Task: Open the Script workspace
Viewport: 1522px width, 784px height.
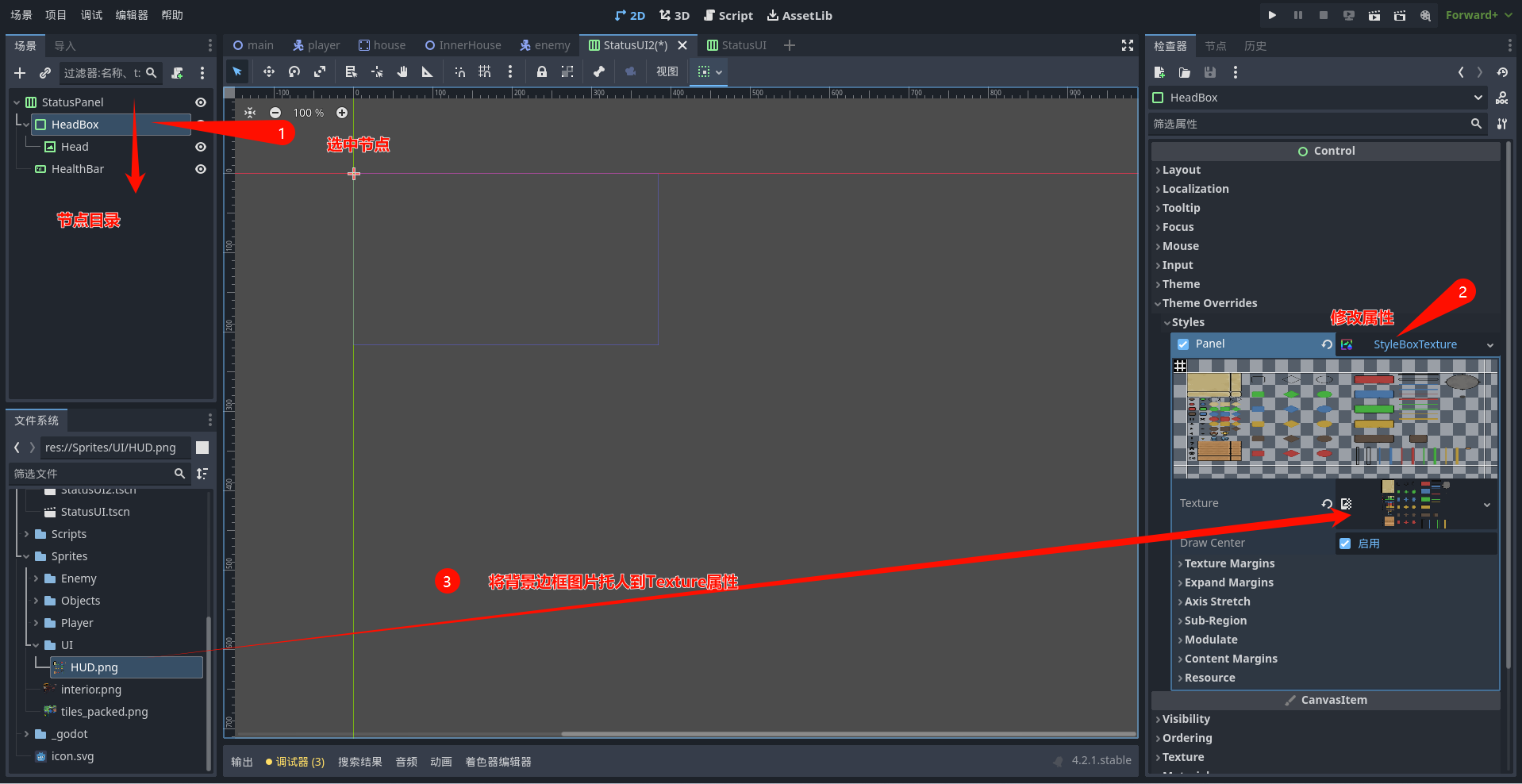Action: (728, 15)
